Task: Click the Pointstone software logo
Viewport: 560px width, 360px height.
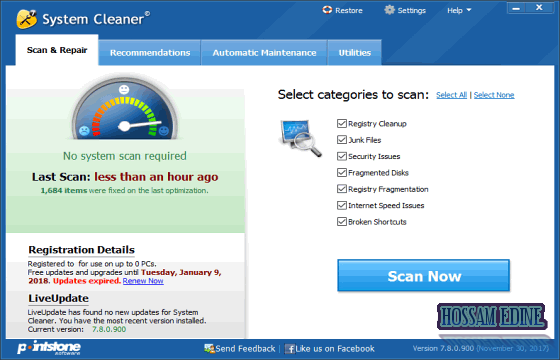Action: point(49,348)
